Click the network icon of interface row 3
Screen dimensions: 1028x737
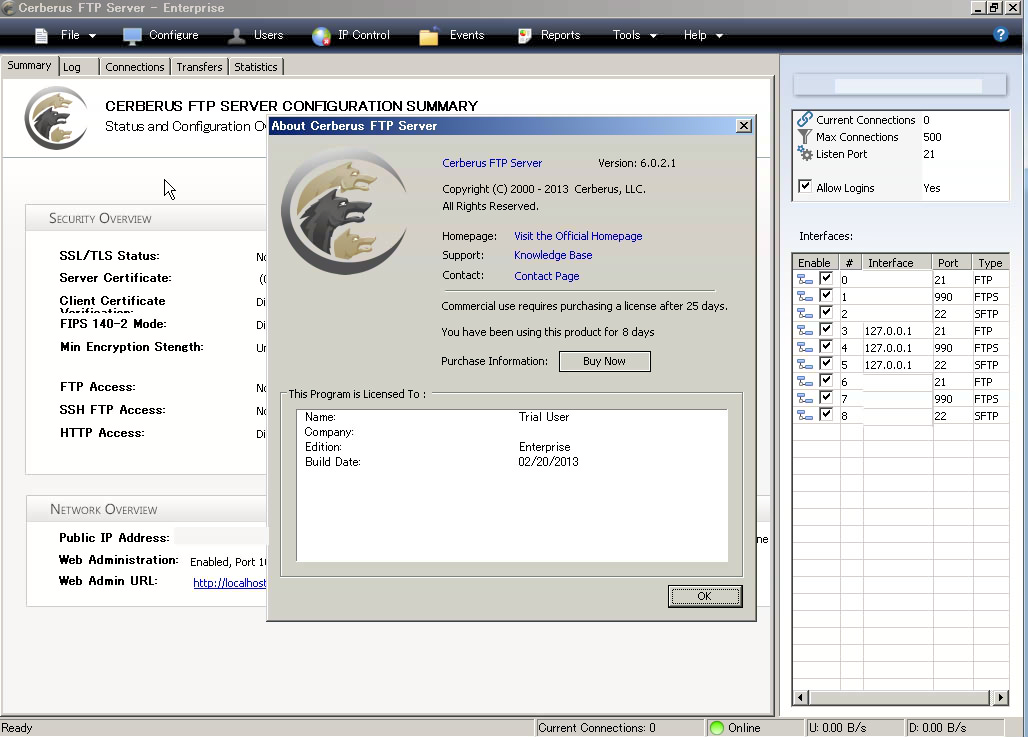click(804, 330)
